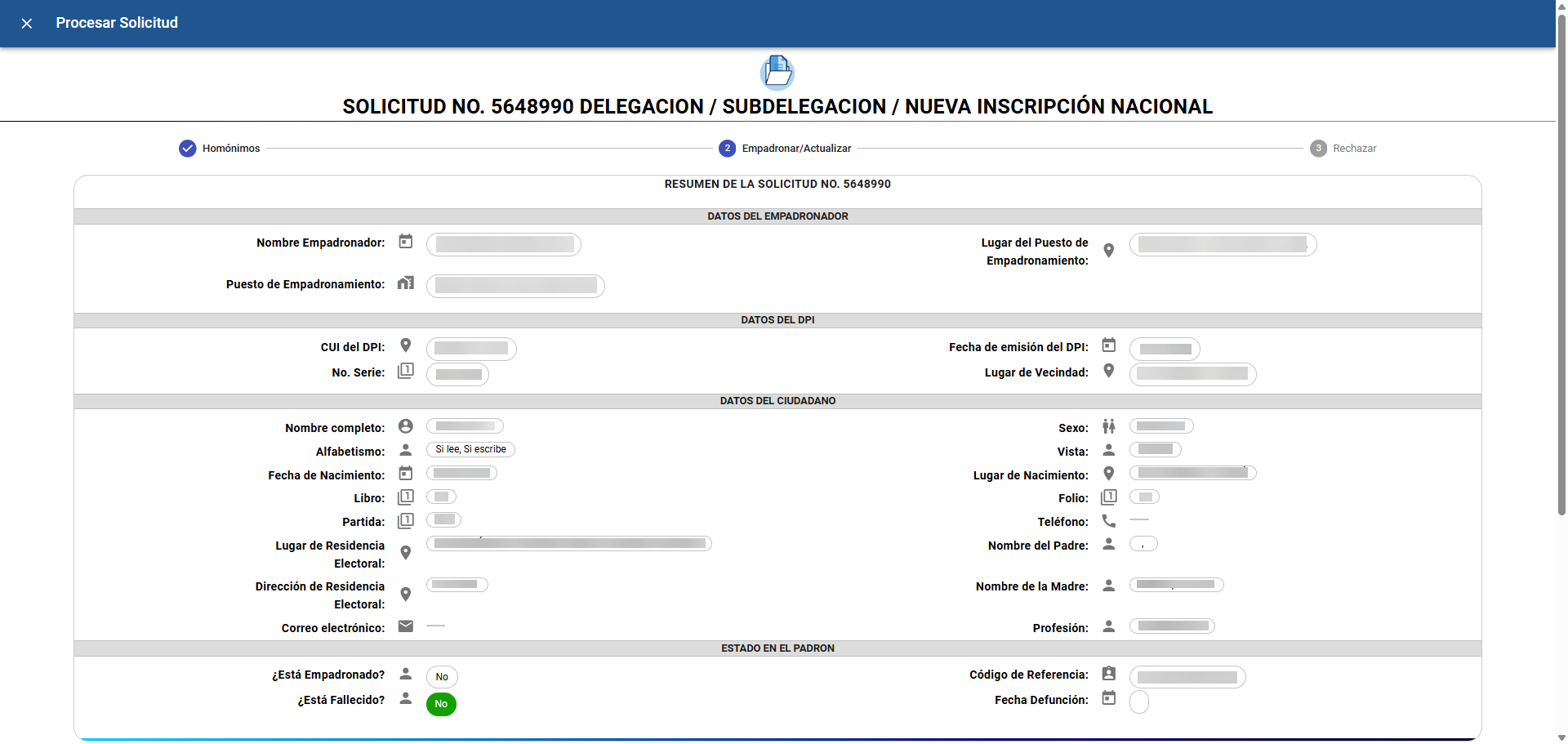
Task: Click the account circle icon beside Nombre completo
Action: point(405,426)
